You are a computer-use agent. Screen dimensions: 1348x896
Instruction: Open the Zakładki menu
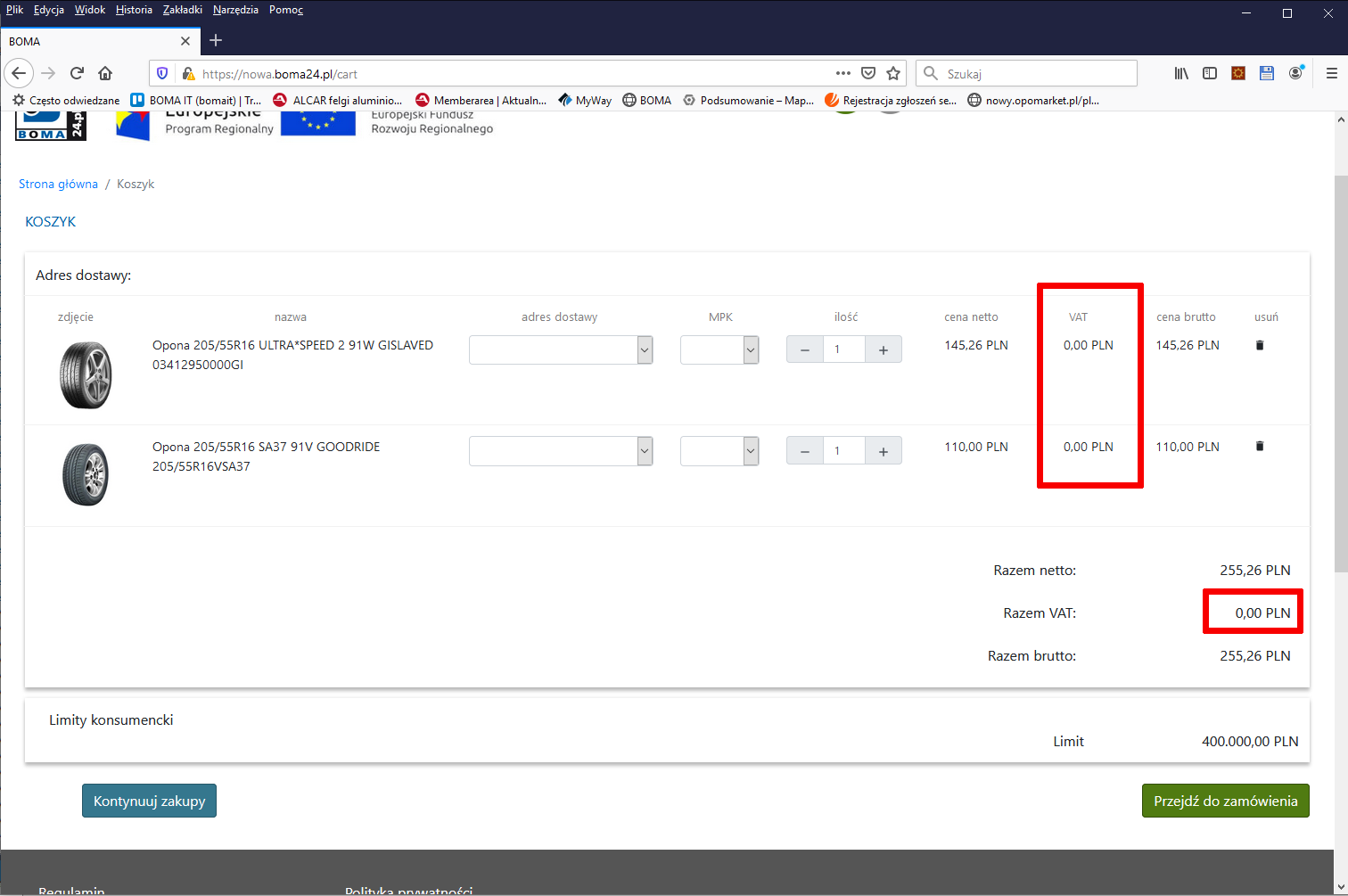pos(182,10)
